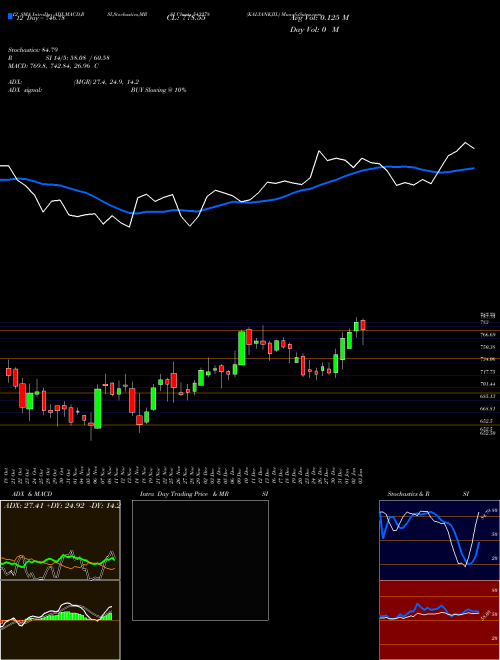Click the 'MACD: 769.8, 742.84, 26.96' line
This screenshot has height=660, width=500.
tap(53, 66)
